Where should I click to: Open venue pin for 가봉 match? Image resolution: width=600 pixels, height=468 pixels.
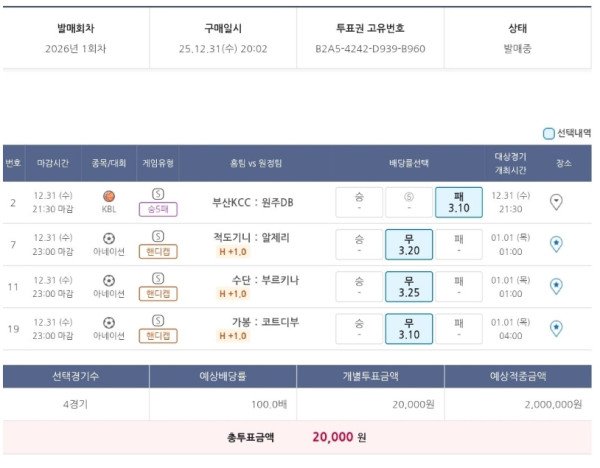click(557, 328)
